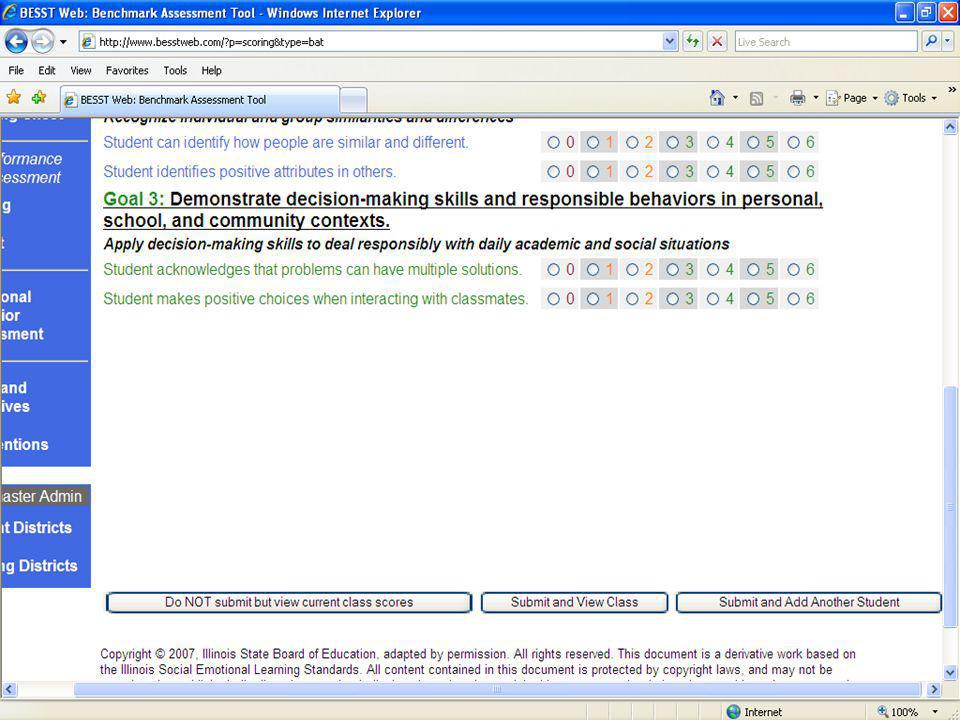
Task: Click the RSS Feeds icon
Action: (x=757, y=98)
